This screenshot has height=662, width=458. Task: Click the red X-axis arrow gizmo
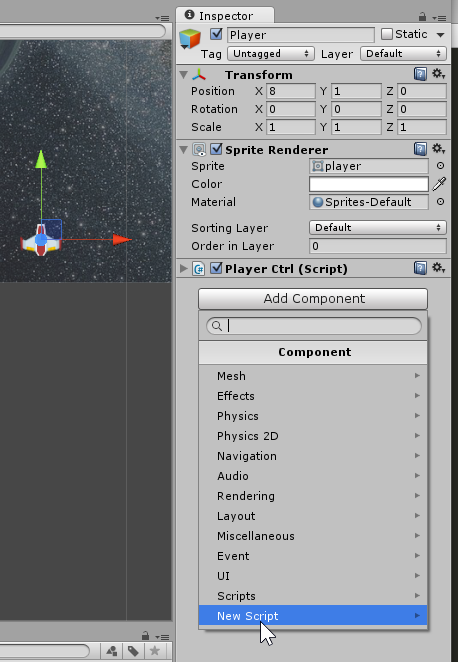point(122,240)
